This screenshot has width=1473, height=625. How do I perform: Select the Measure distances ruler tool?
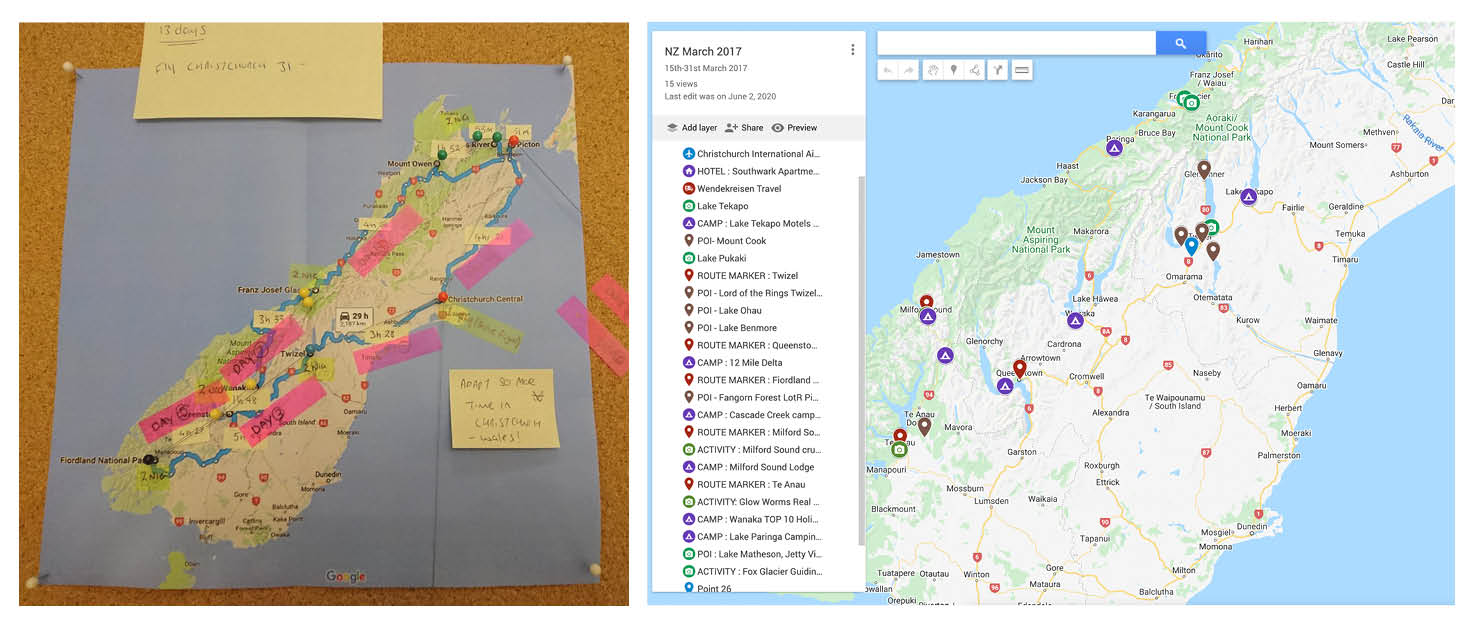tap(1021, 69)
